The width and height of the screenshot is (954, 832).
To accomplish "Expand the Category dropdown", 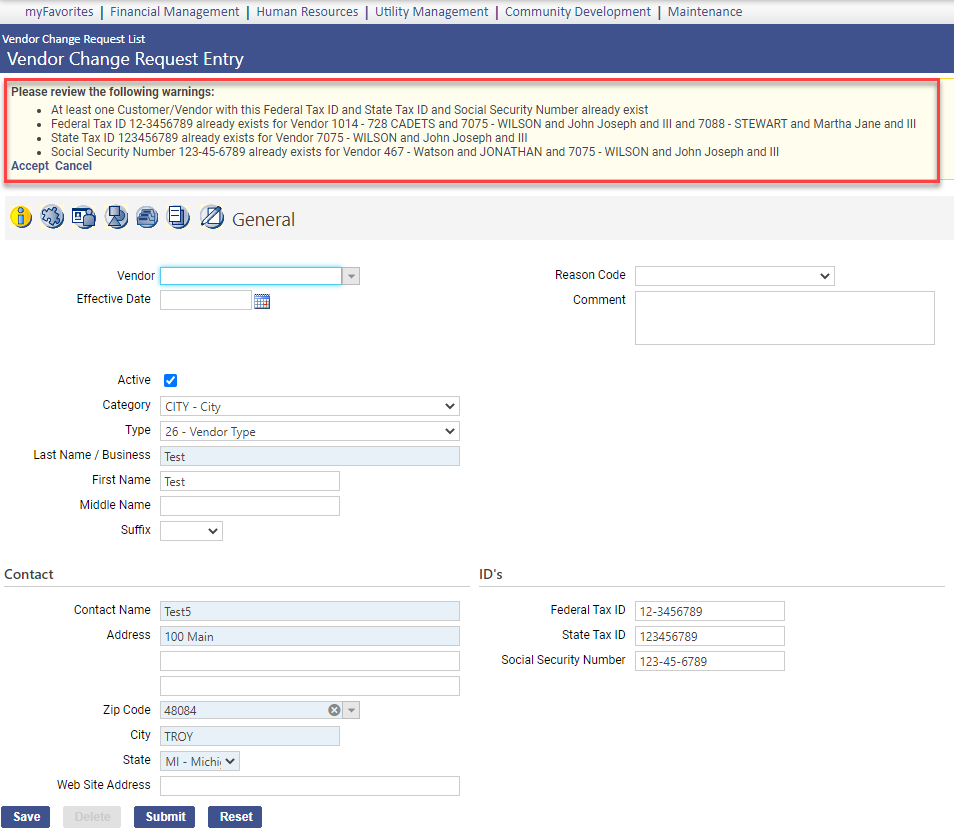I will coord(309,406).
